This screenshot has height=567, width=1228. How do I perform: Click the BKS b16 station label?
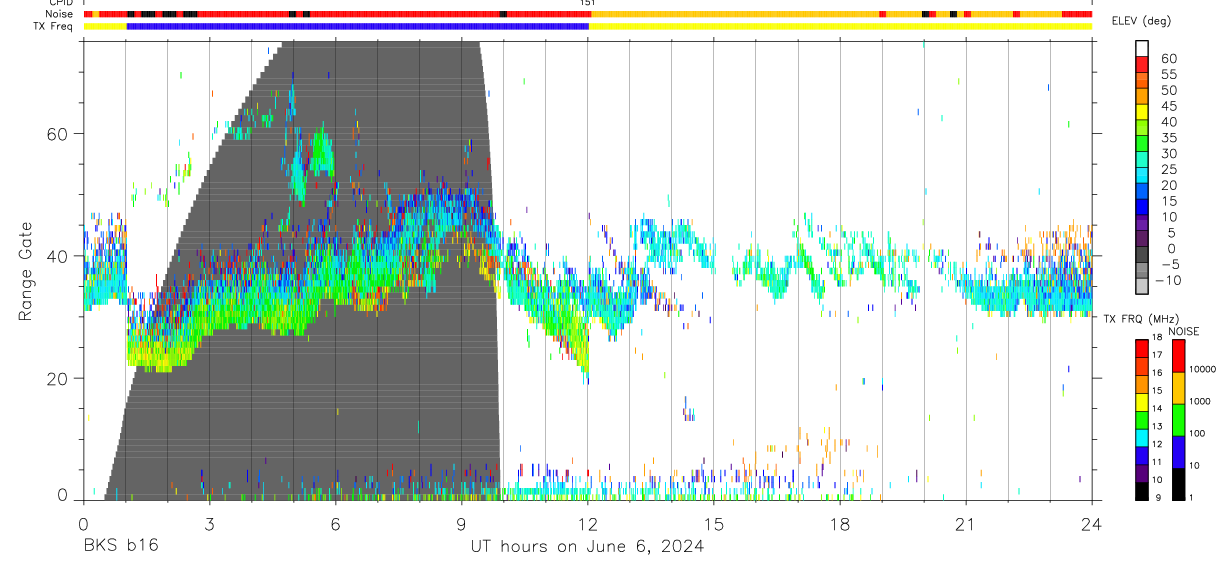120,546
